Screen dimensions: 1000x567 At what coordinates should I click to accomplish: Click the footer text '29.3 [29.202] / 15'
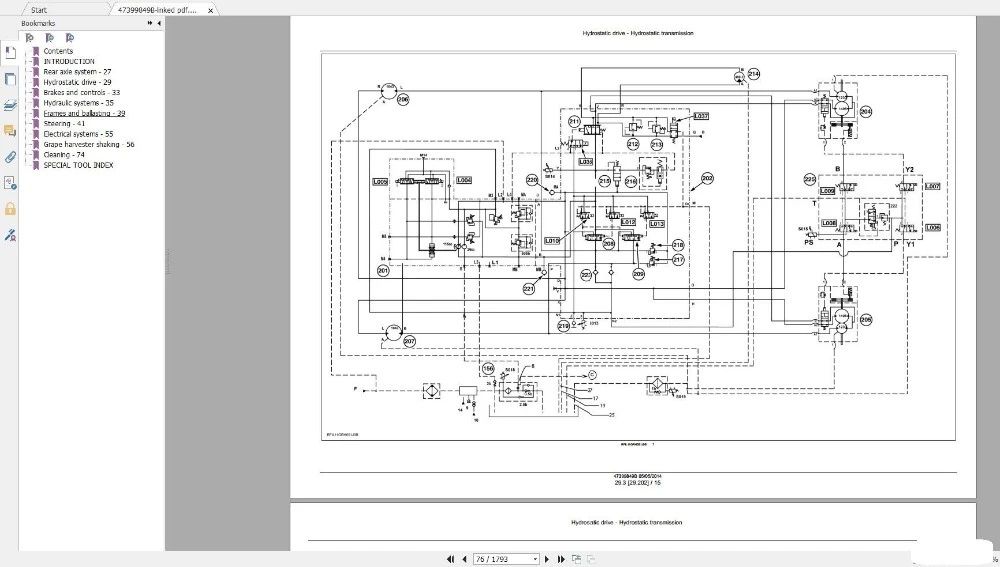pyautogui.click(x=637, y=483)
